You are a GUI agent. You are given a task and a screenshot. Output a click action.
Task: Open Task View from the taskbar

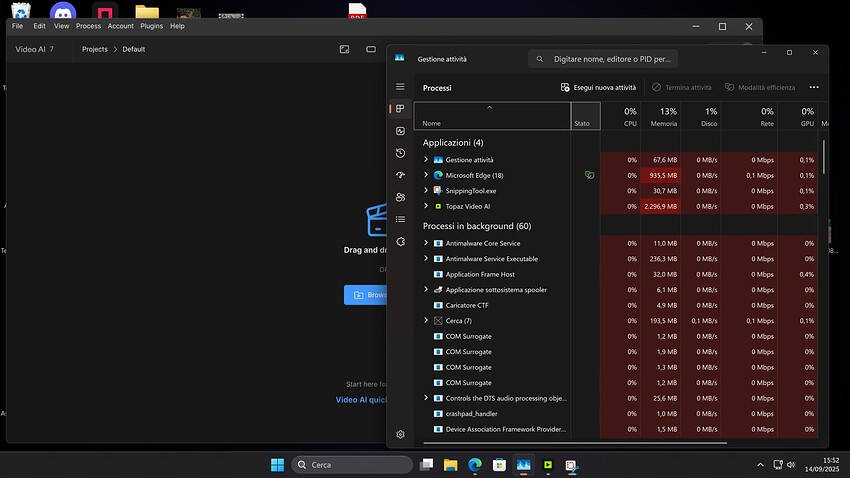(x=427, y=465)
